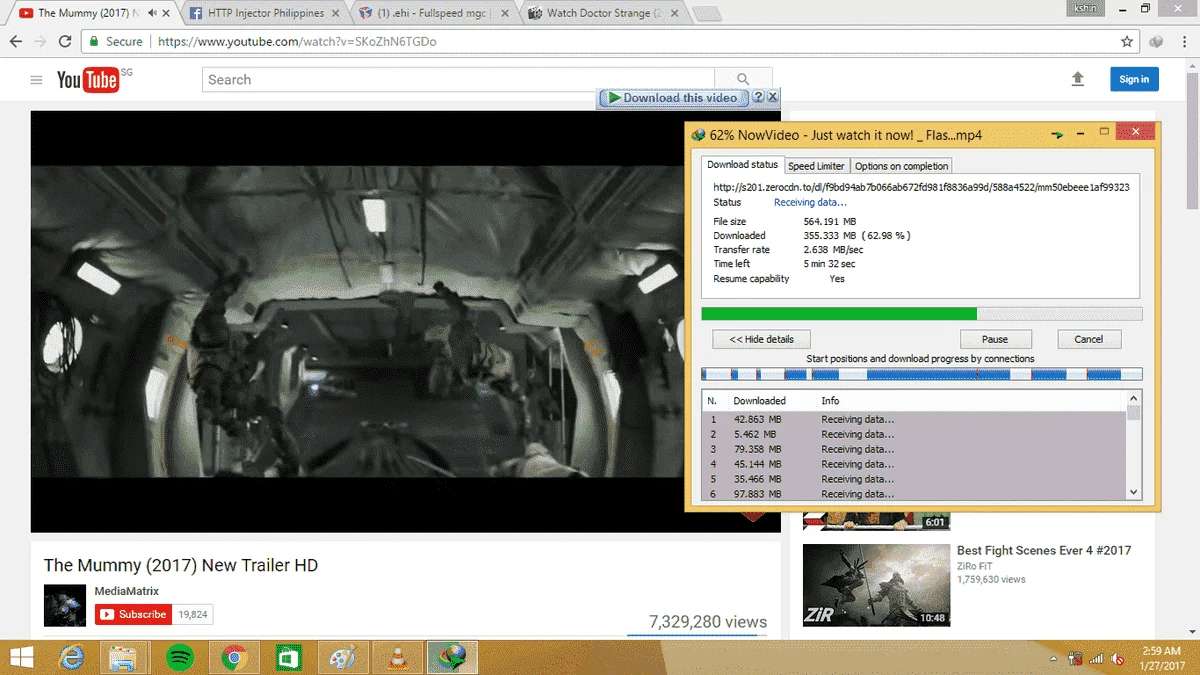Mute The Mummy tab via speaker icon
This screenshot has height=675, width=1200.
[x=151, y=13]
